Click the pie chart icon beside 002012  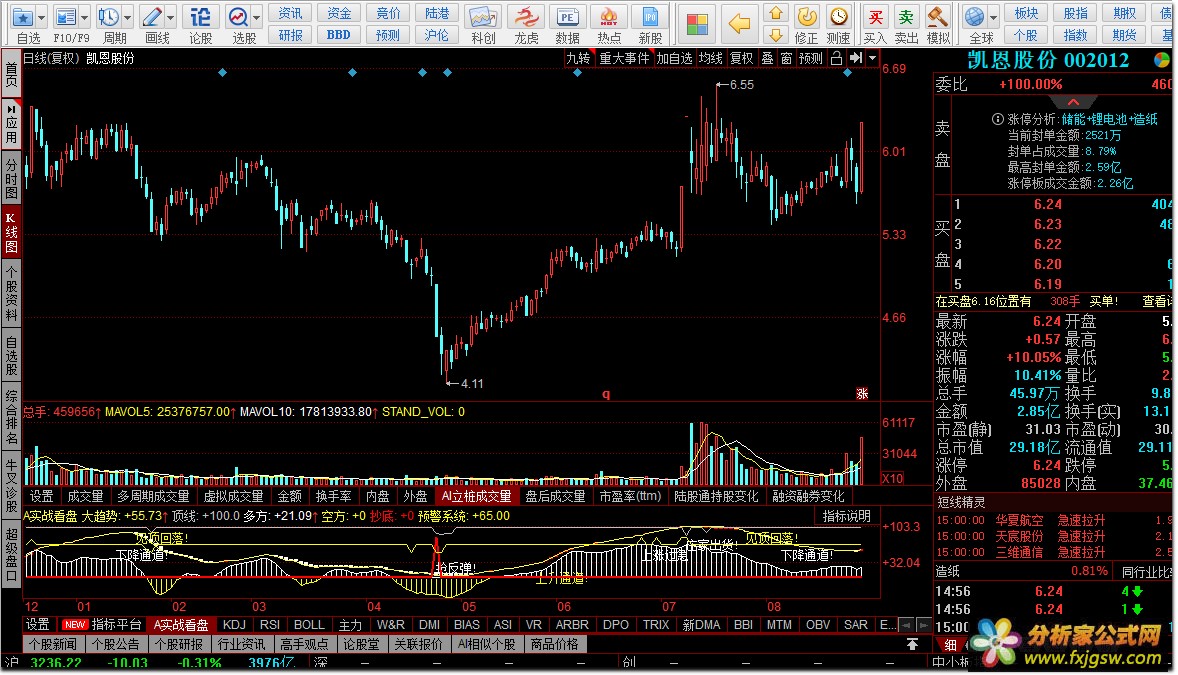pos(1161,60)
